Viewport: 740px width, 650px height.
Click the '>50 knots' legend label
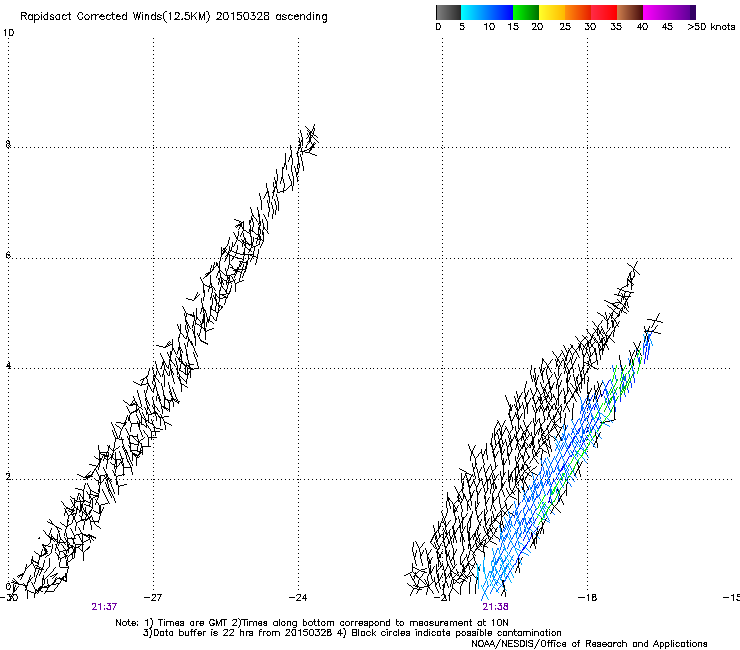tap(711, 27)
